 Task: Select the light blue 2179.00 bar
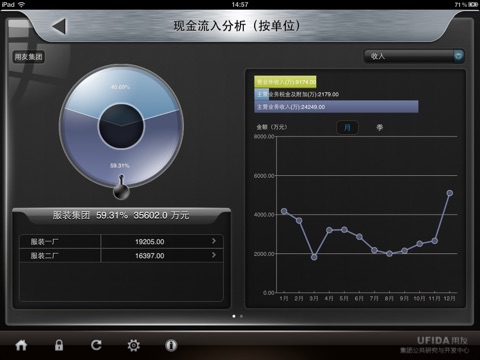[x=262, y=94]
